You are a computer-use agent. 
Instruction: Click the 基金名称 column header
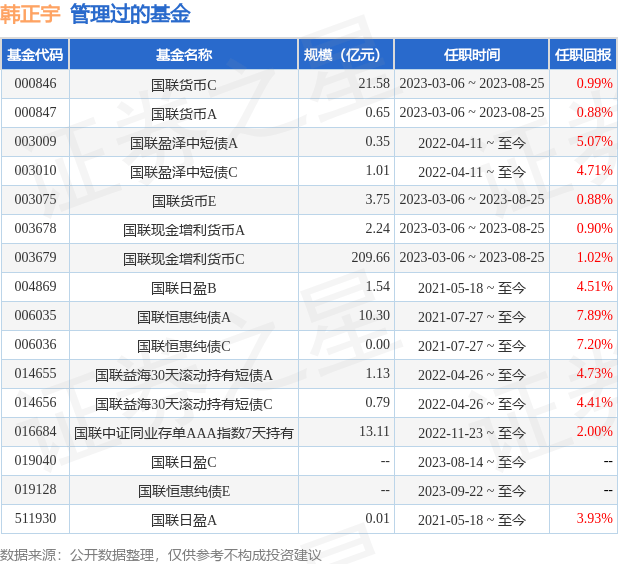[184, 55]
